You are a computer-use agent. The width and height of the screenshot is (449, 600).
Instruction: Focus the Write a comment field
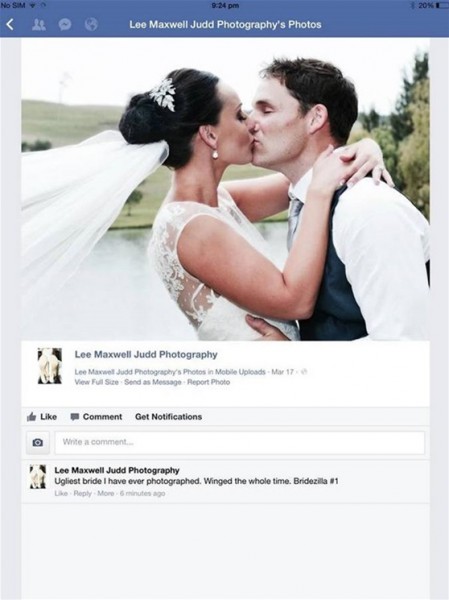240,443
